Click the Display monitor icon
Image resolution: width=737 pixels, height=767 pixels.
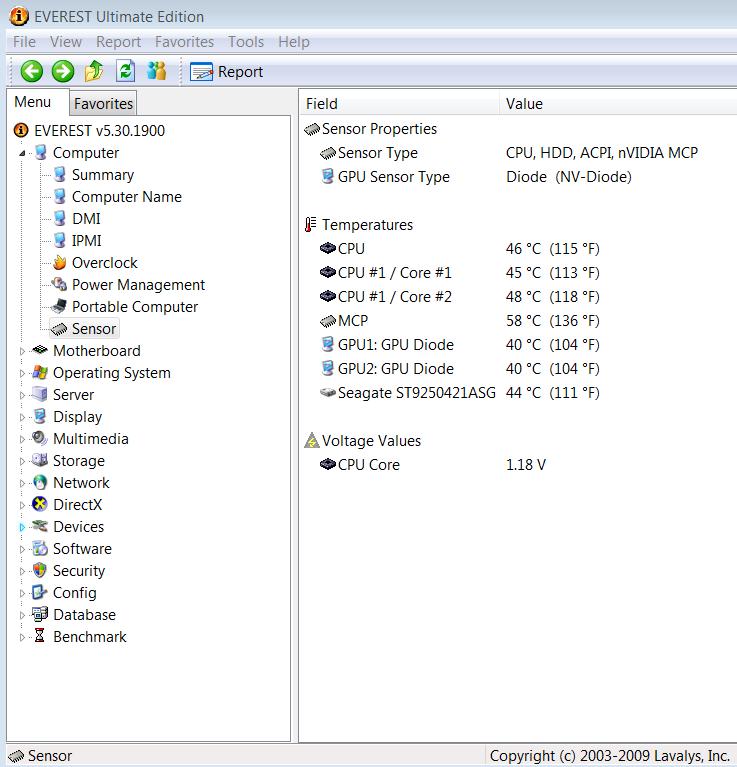point(40,416)
